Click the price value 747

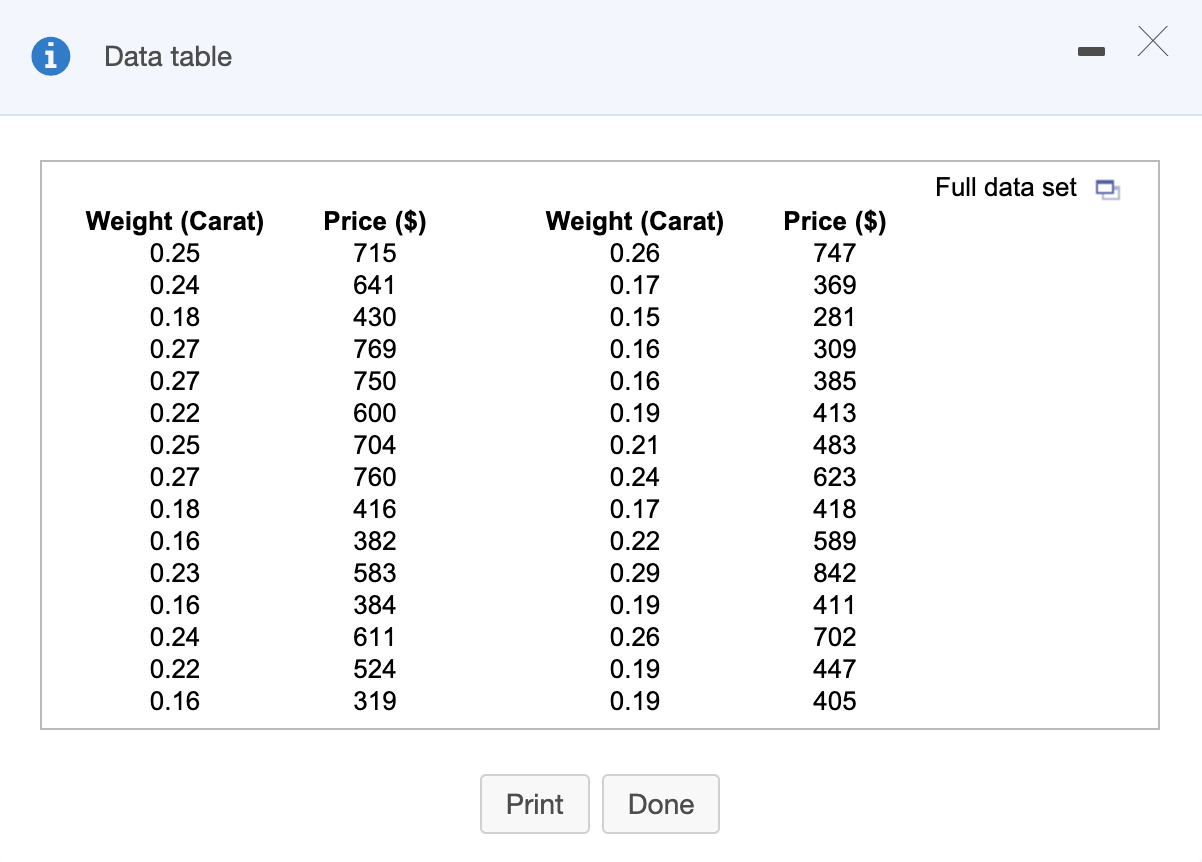[834, 253]
